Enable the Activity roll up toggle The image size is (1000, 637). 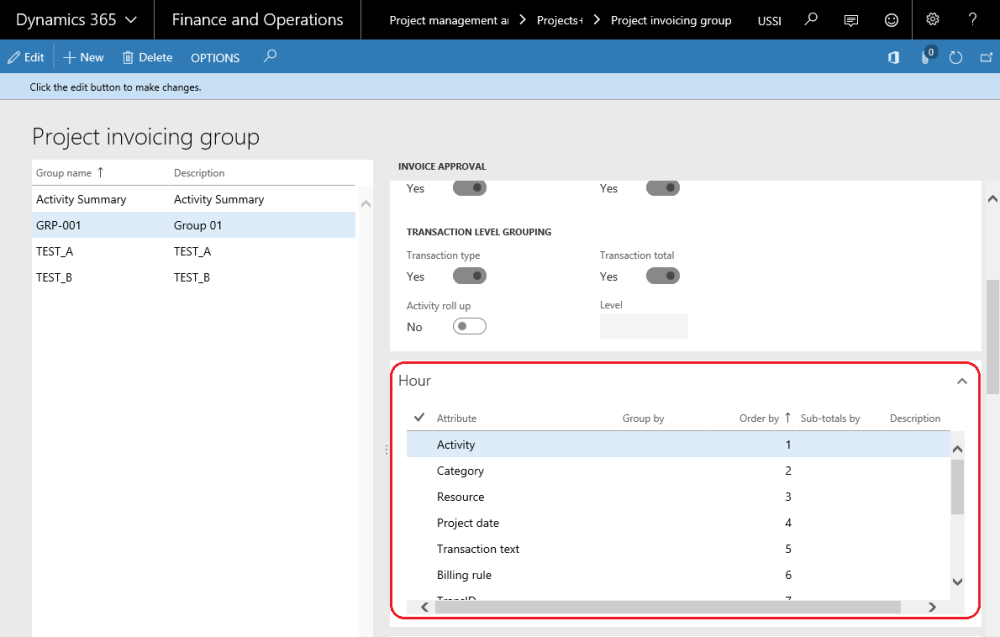click(469, 326)
